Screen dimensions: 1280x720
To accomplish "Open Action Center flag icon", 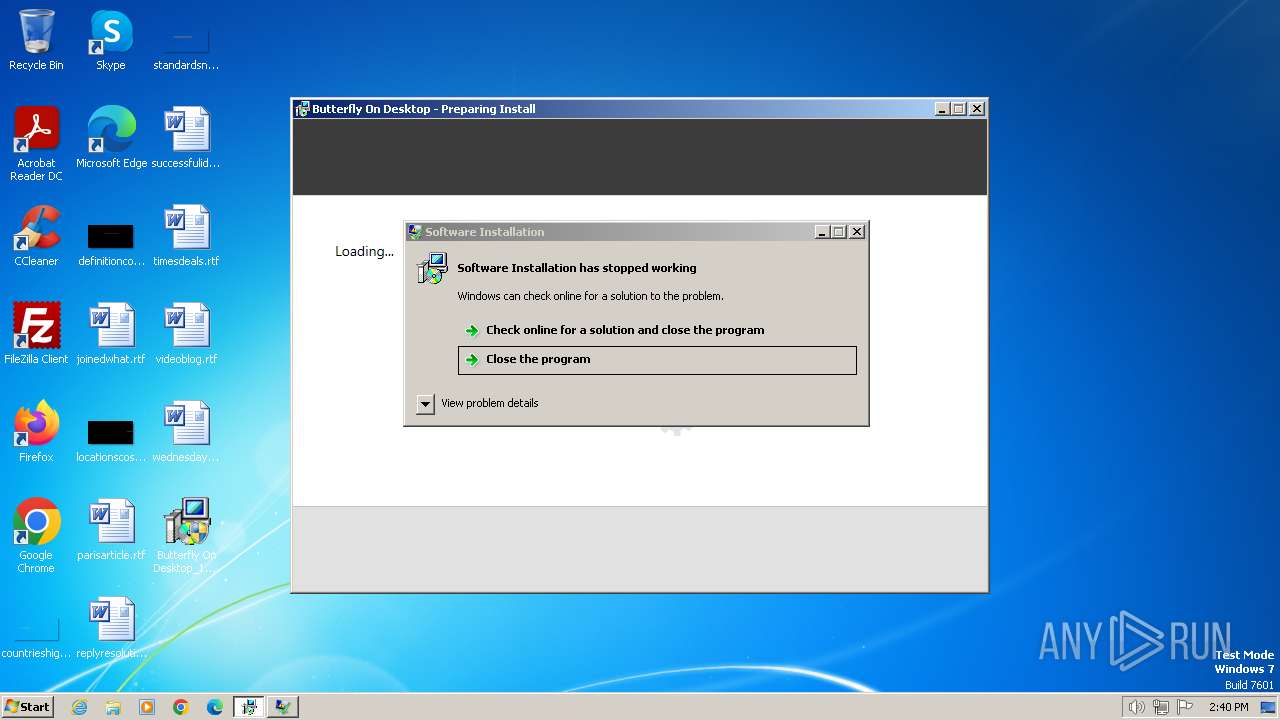I will (x=1185, y=707).
